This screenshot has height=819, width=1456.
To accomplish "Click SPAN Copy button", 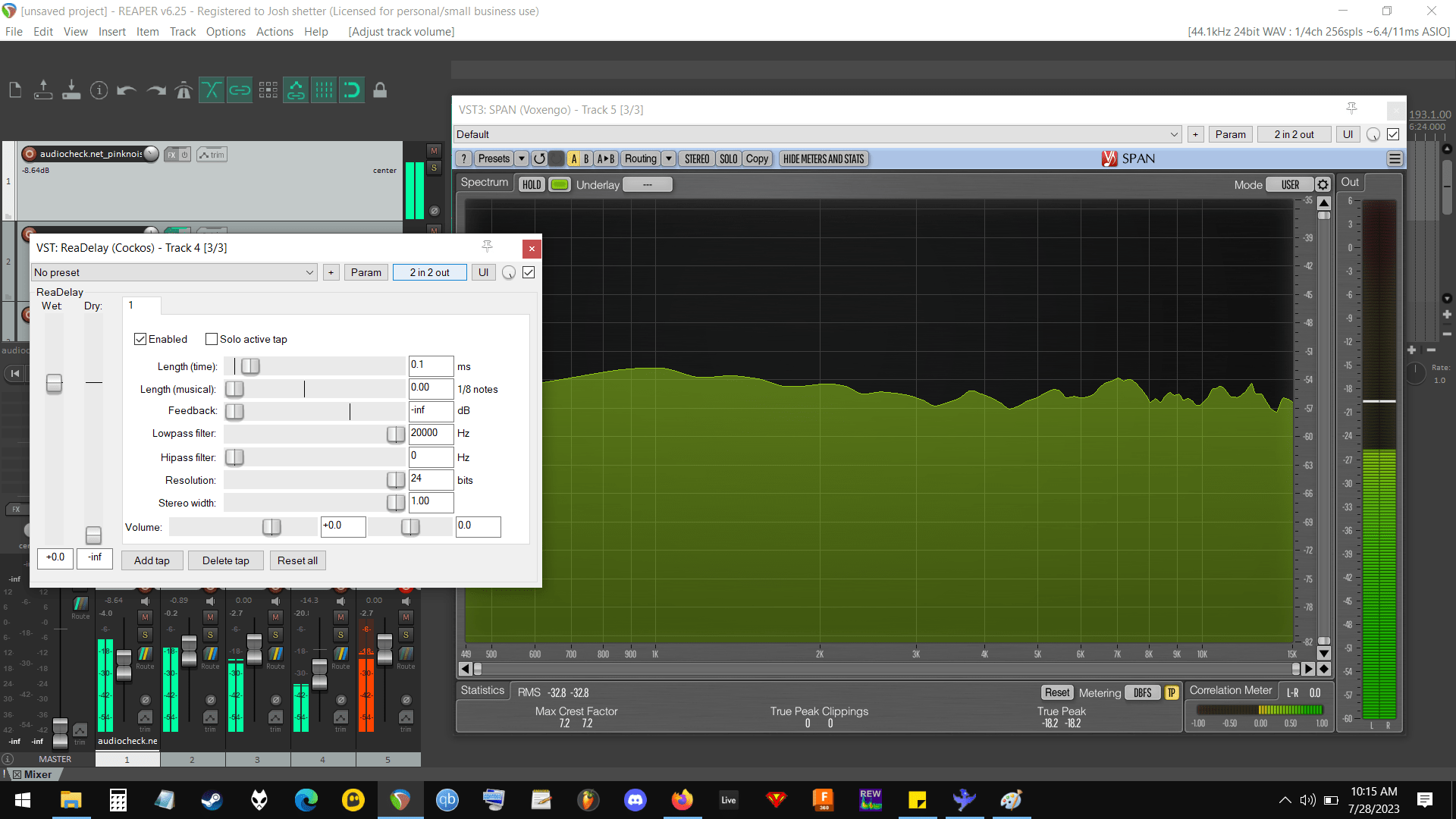I will pyautogui.click(x=756, y=158).
